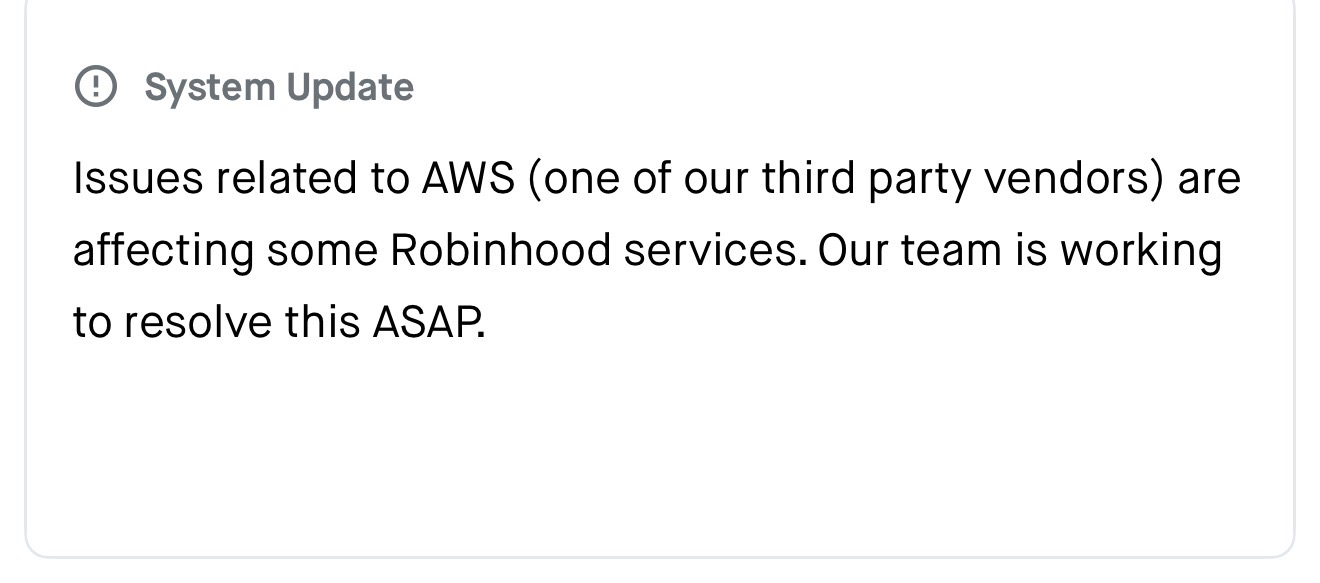The width and height of the screenshot is (1320, 583).
Task: Click the word "System" in the heading
Action: tap(209, 87)
